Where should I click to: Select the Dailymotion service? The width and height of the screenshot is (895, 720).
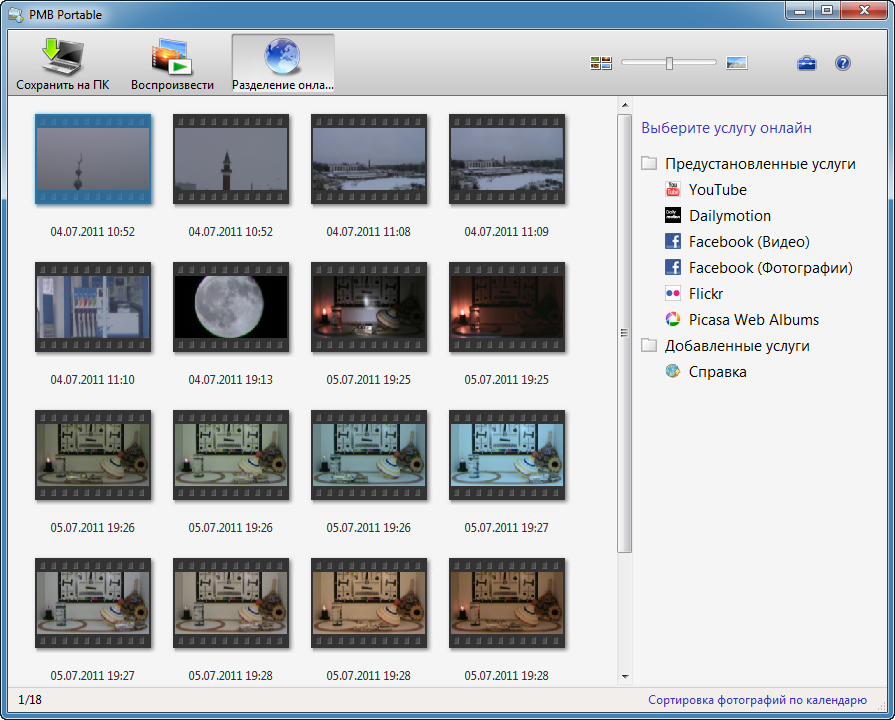(x=729, y=216)
